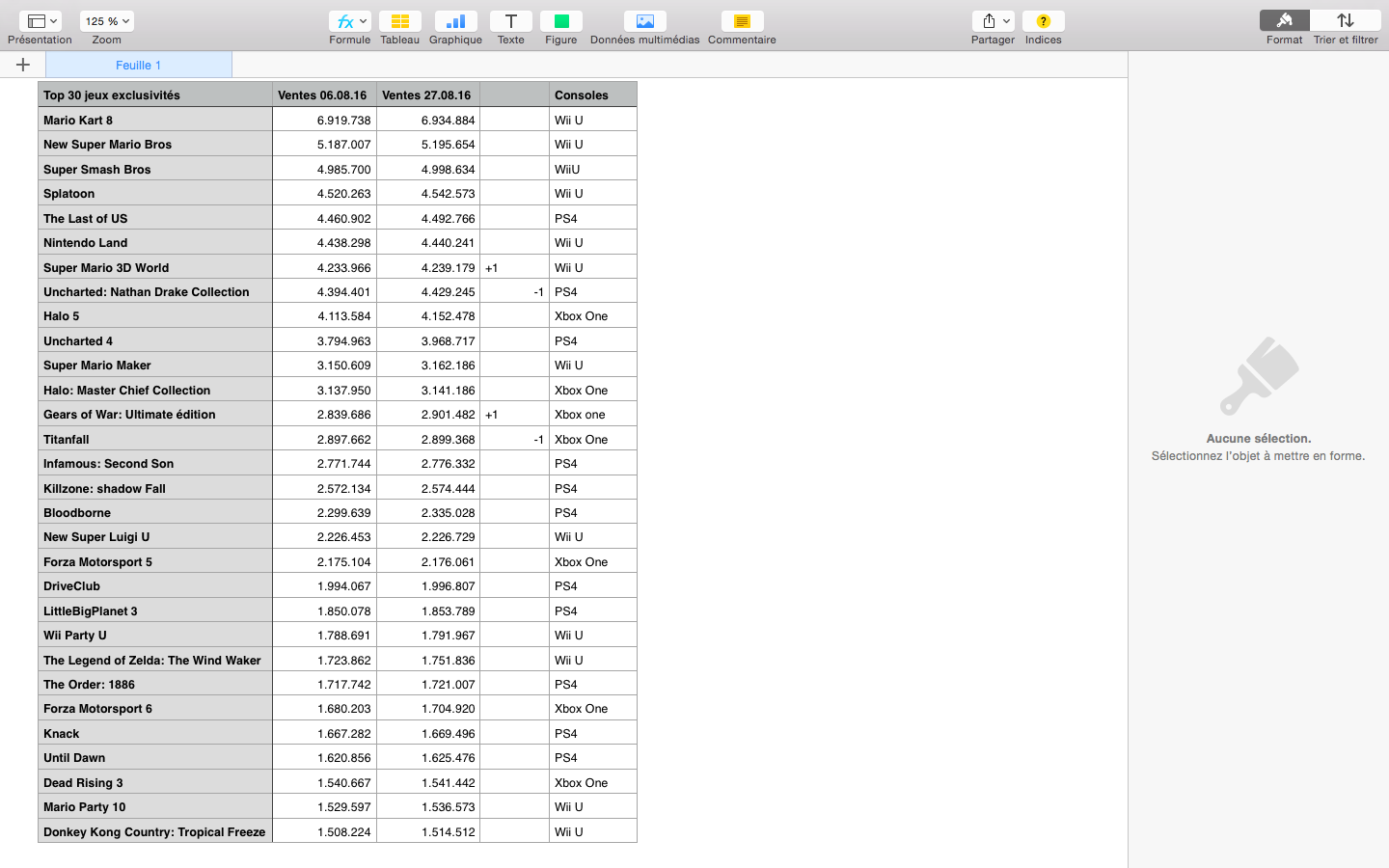This screenshot has height=868, width=1389.
Task: Select the Wii Party U cell
Action: pyautogui.click(x=155, y=635)
